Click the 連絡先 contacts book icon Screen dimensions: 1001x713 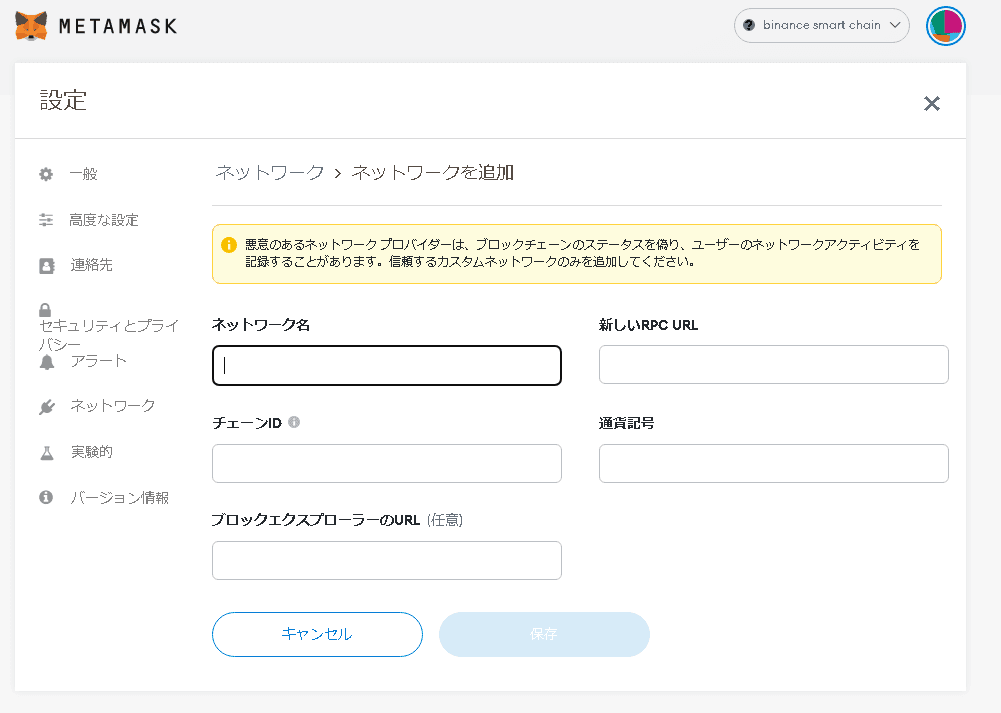pyautogui.click(x=46, y=264)
